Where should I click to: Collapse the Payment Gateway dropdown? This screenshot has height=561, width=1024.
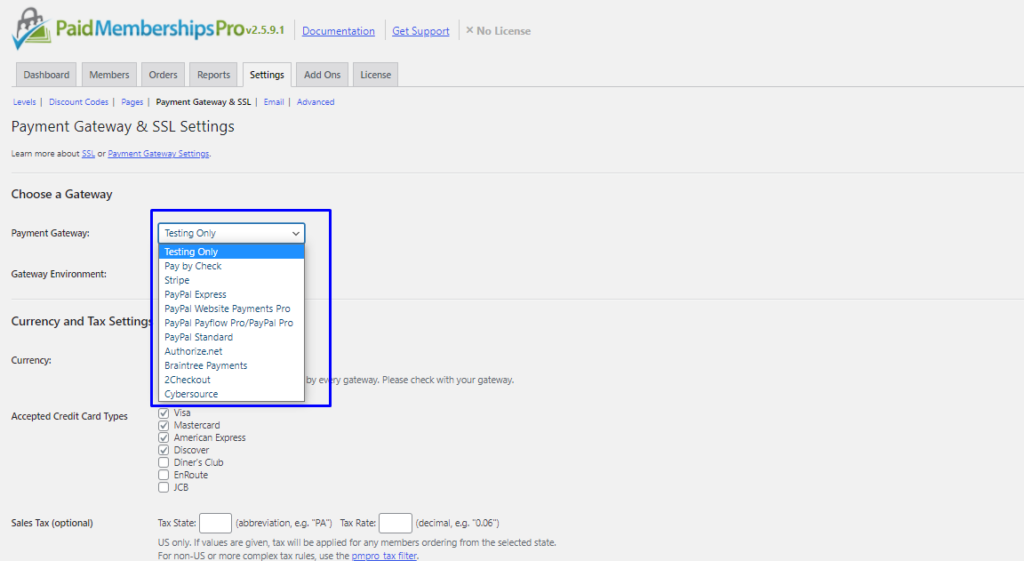(231, 233)
